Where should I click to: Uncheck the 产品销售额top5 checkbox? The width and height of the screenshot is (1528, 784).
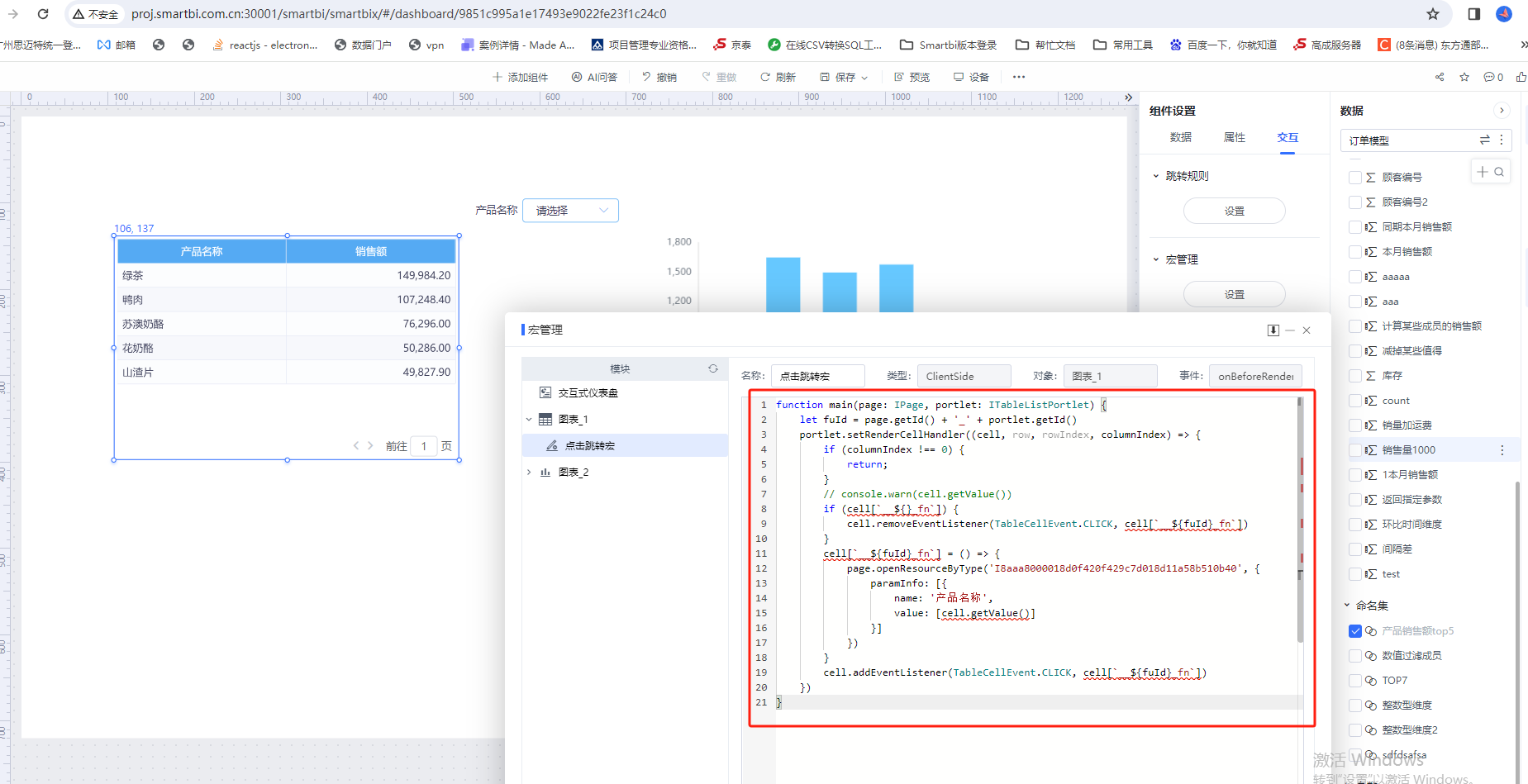tap(1355, 631)
